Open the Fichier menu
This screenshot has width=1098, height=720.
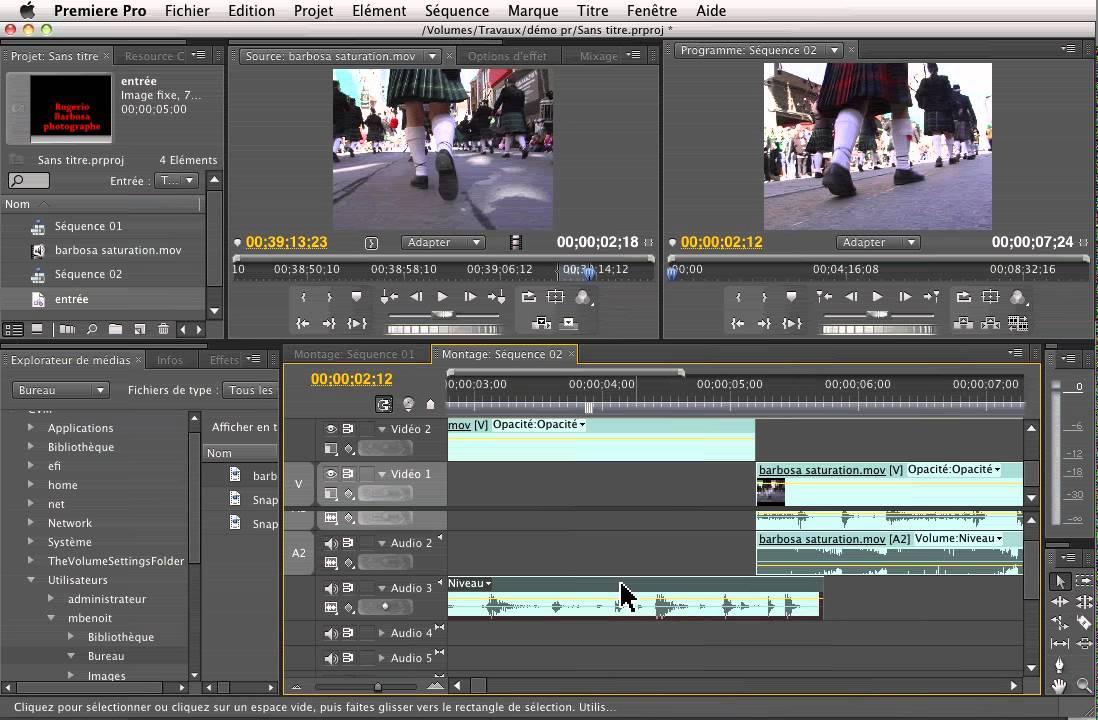click(x=187, y=11)
